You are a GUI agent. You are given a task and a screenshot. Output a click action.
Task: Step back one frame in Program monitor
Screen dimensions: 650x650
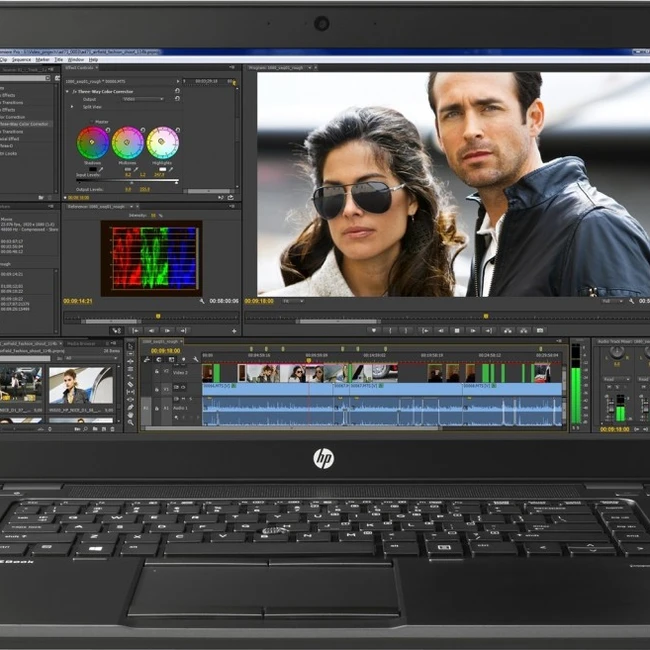pyautogui.click(x=441, y=330)
